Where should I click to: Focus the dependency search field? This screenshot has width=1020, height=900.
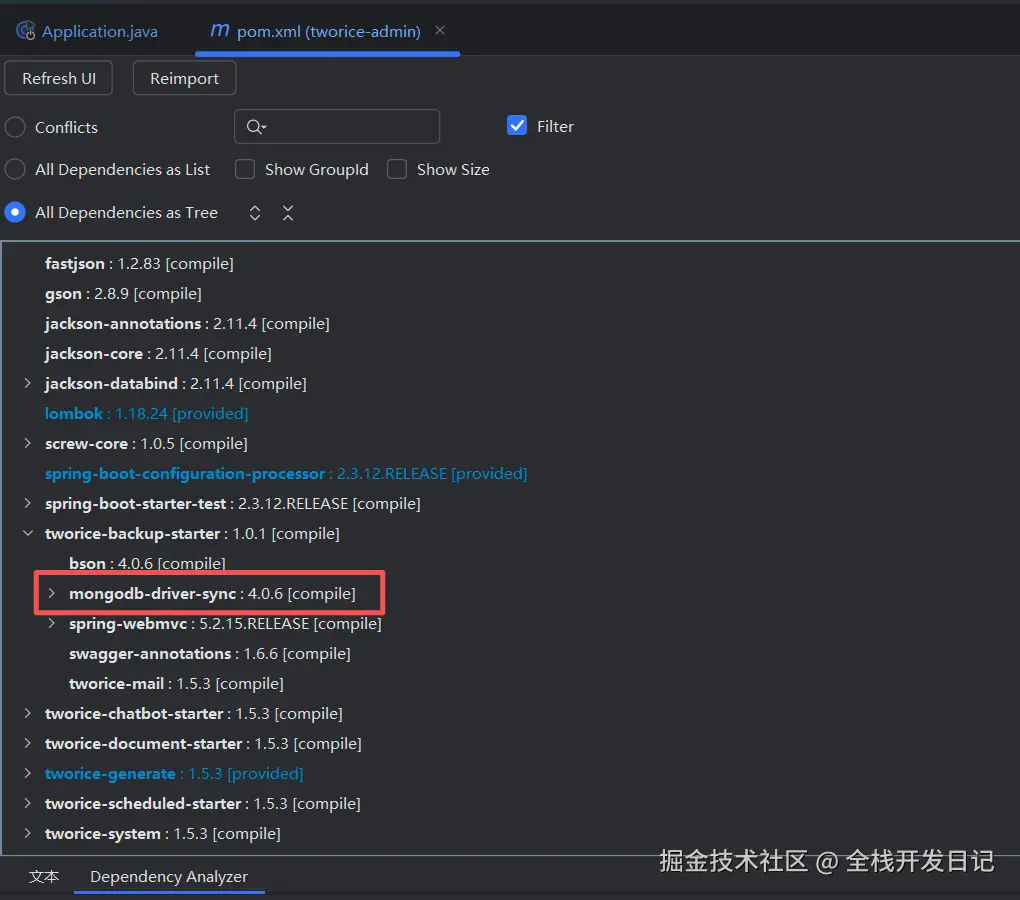pyautogui.click(x=337, y=126)
